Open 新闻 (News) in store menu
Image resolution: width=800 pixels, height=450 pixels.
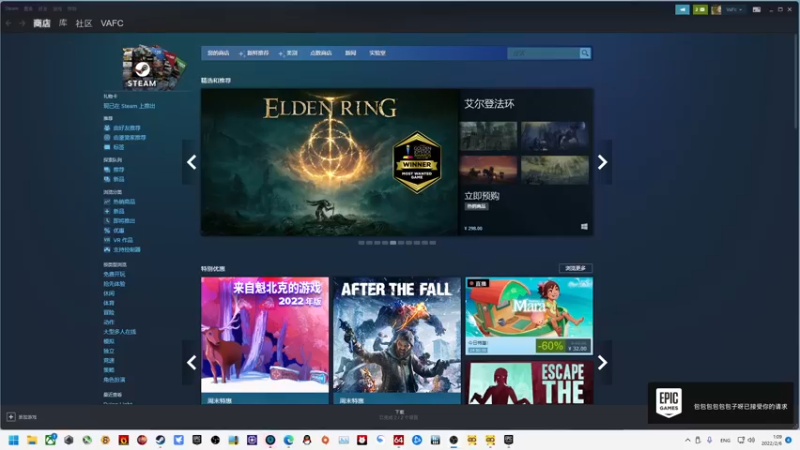[x=351, y=53]
